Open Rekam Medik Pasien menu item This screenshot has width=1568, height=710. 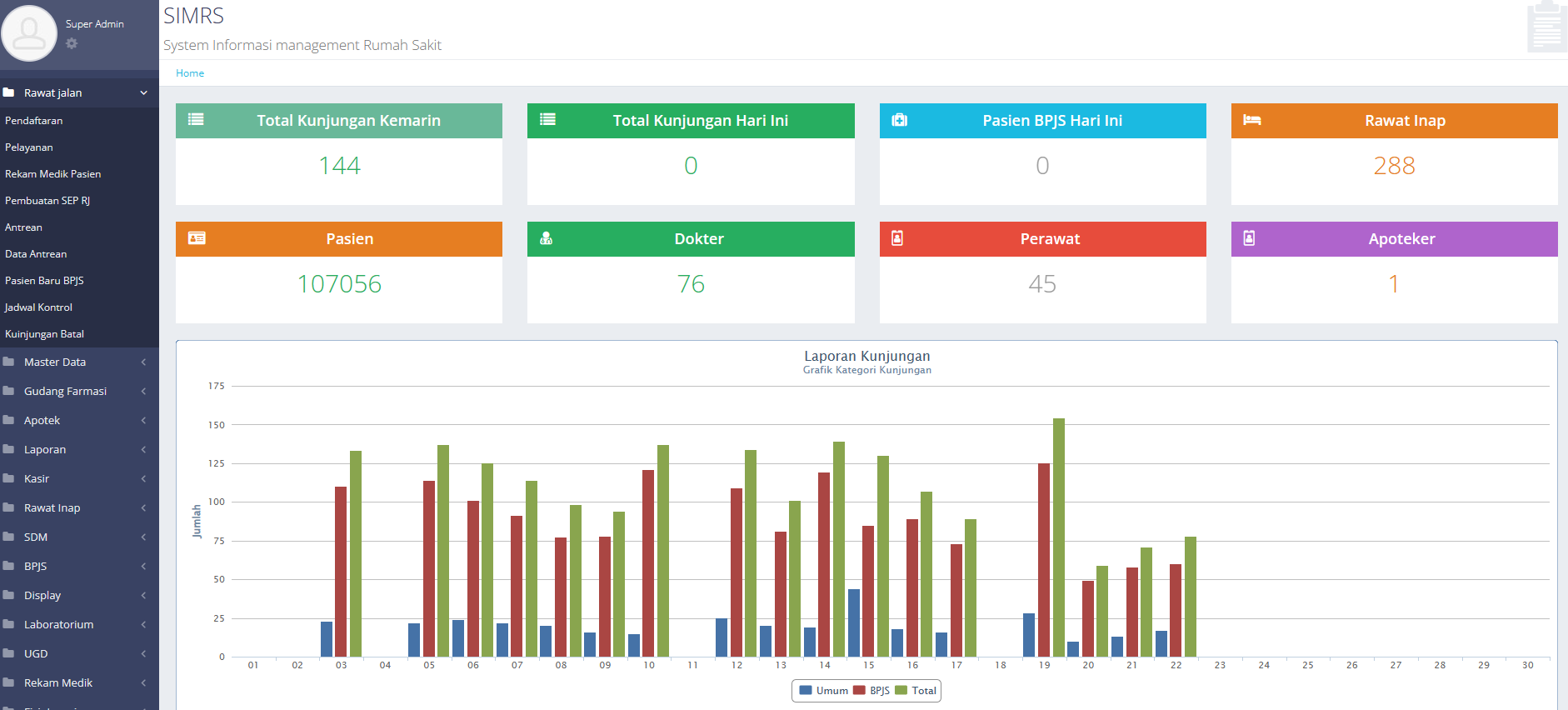[x=53, y=174]
